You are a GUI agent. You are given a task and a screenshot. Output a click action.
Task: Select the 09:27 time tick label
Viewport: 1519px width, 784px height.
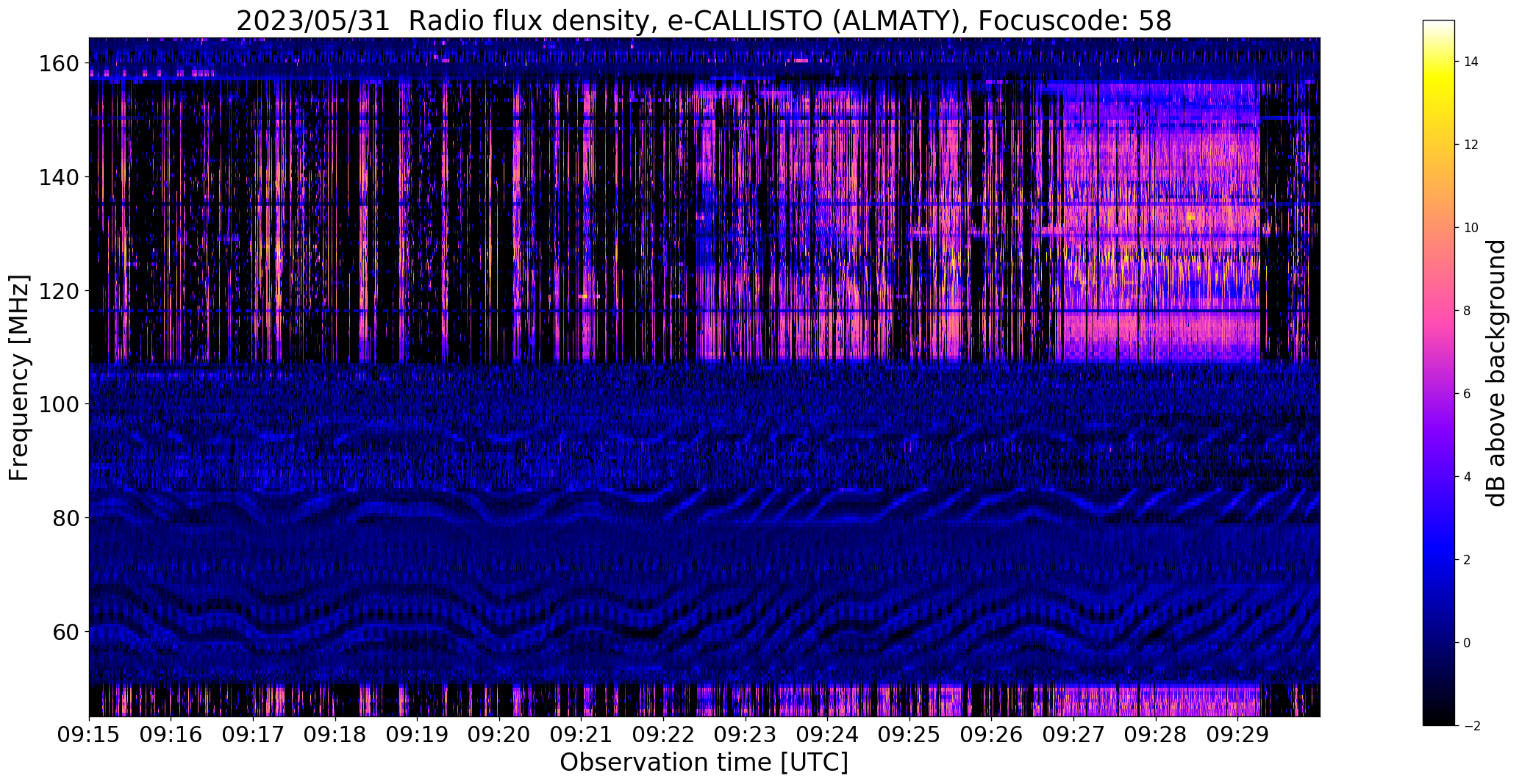[1073, 734]
